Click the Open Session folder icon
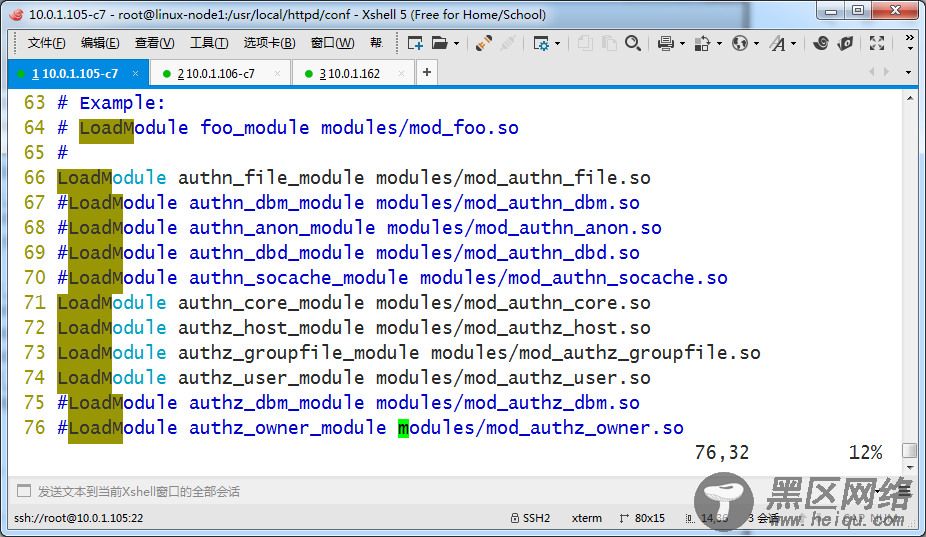The height and width of the screenshot is (537, 926). pyautogui.click(x=439, y=43)
